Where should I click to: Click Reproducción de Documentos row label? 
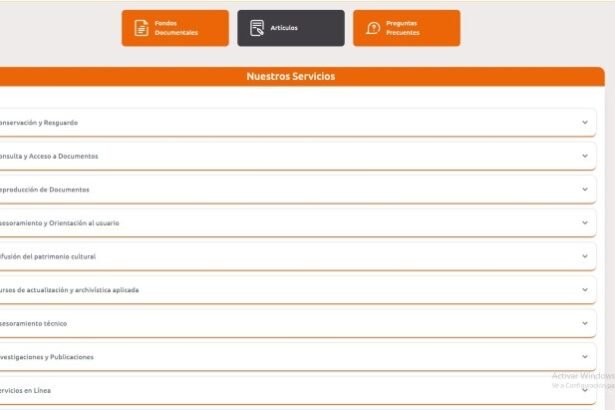pyautogui.click(x=44, y=190)
